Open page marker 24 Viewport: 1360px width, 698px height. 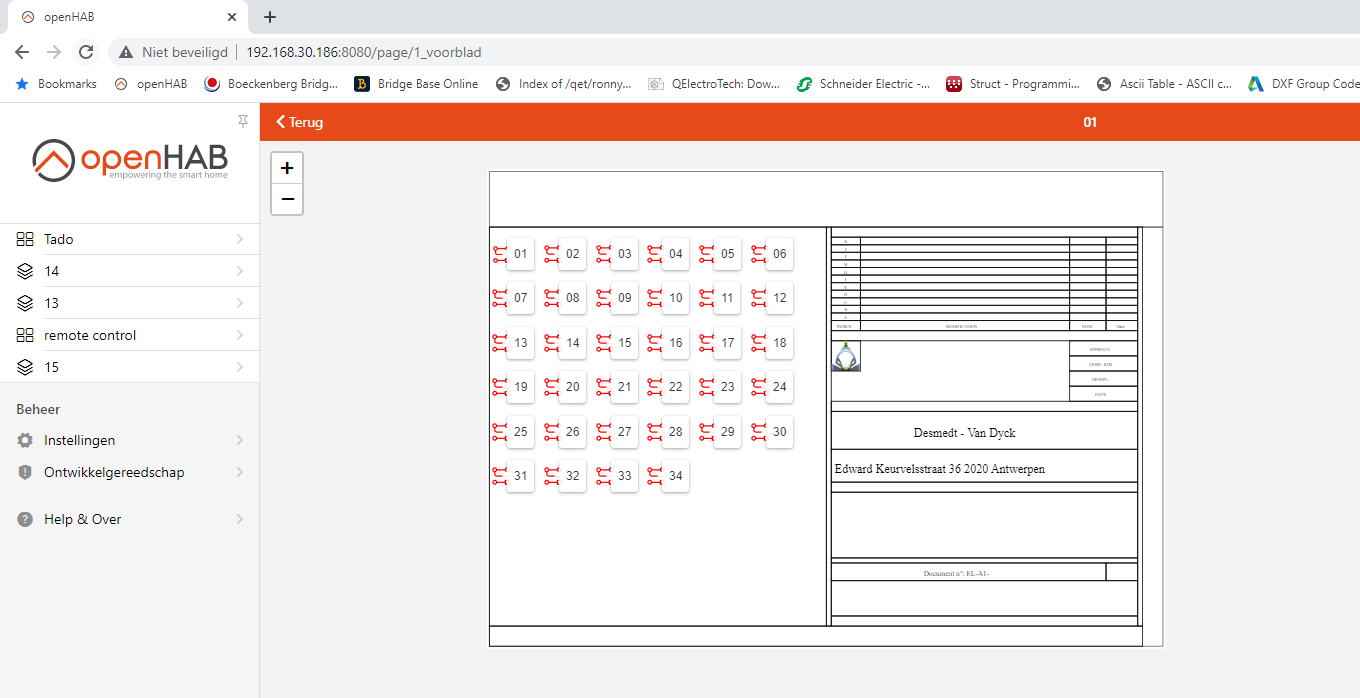tap(779, 387)
